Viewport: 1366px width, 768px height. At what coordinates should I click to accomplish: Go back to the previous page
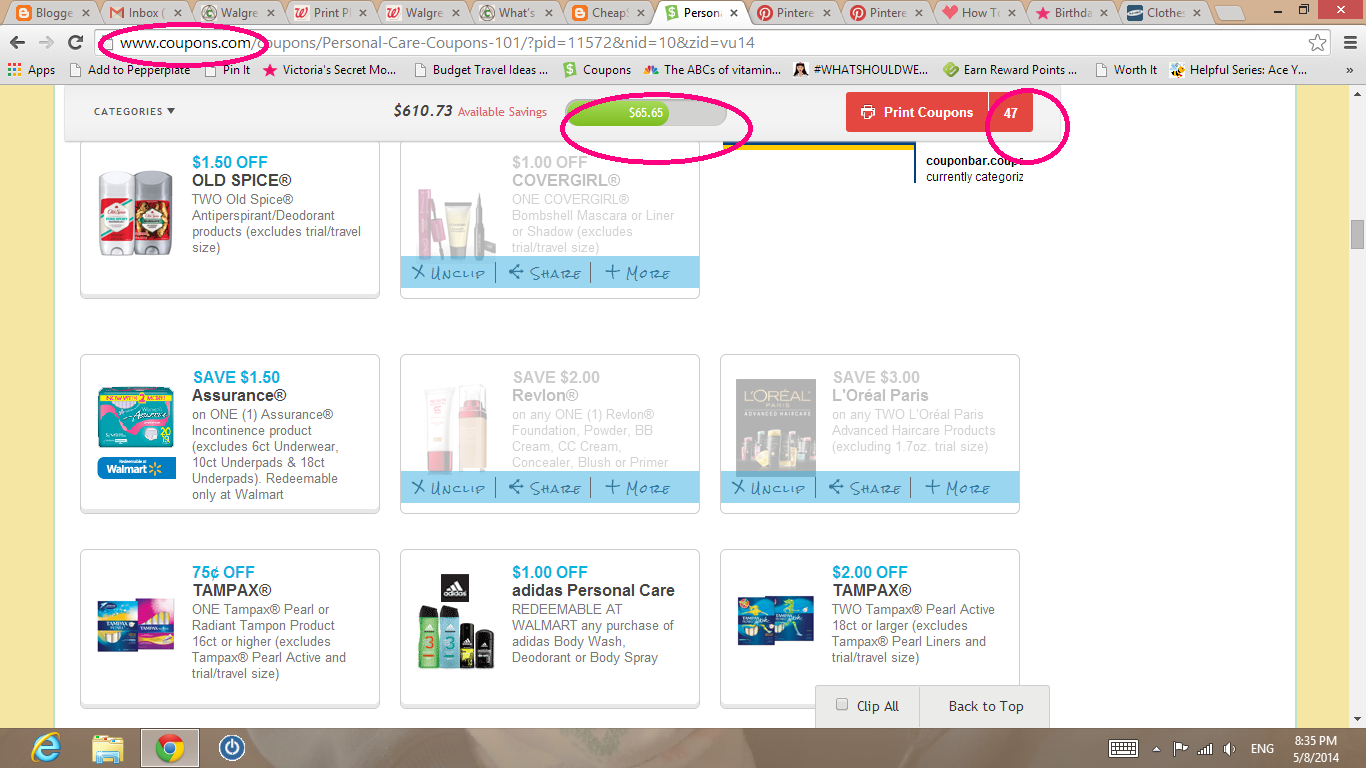18,43
